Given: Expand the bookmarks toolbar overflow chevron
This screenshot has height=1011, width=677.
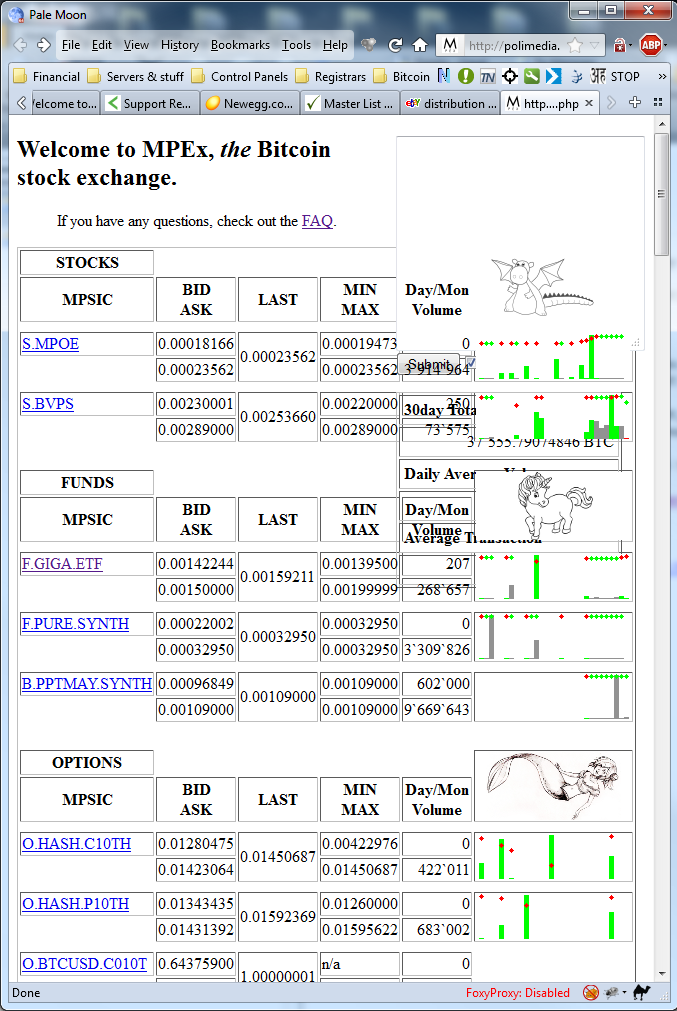Looking at the screenshot, I should (662, 77).
